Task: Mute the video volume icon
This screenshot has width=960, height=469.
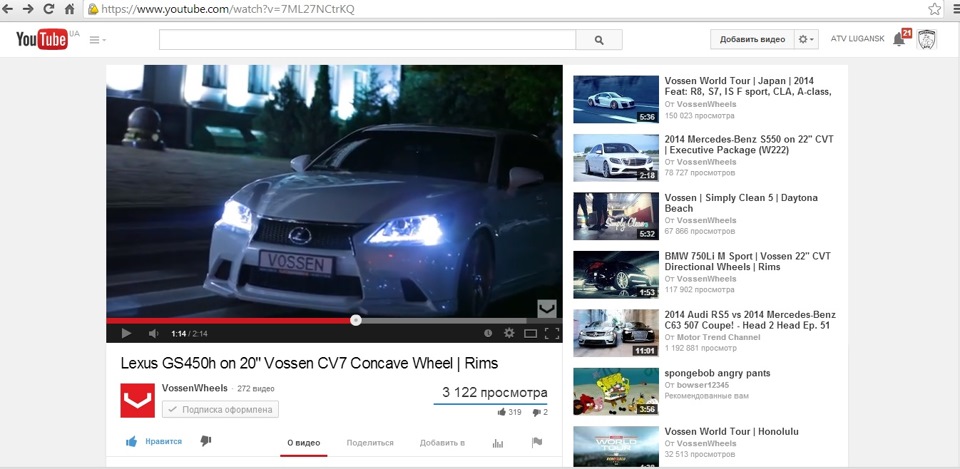Action: pos(153,333)
